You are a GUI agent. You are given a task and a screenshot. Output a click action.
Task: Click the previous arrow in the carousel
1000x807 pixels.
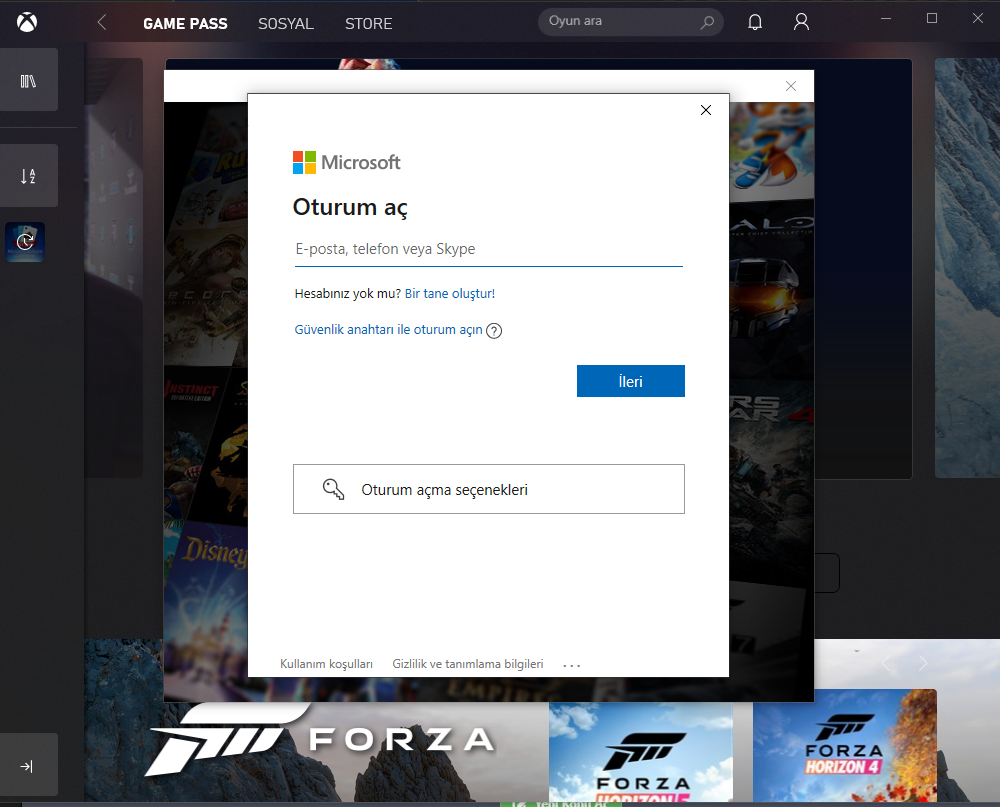coord(886,663)
